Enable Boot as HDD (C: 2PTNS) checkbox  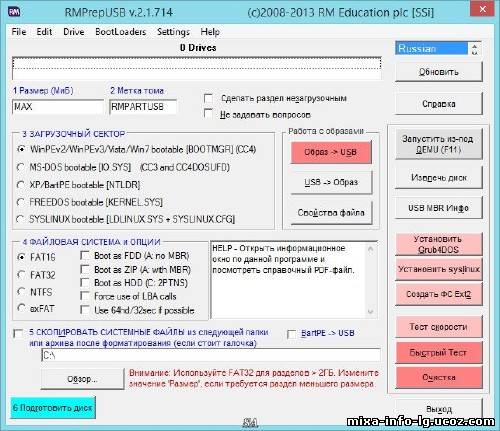(x=85, y=282)
